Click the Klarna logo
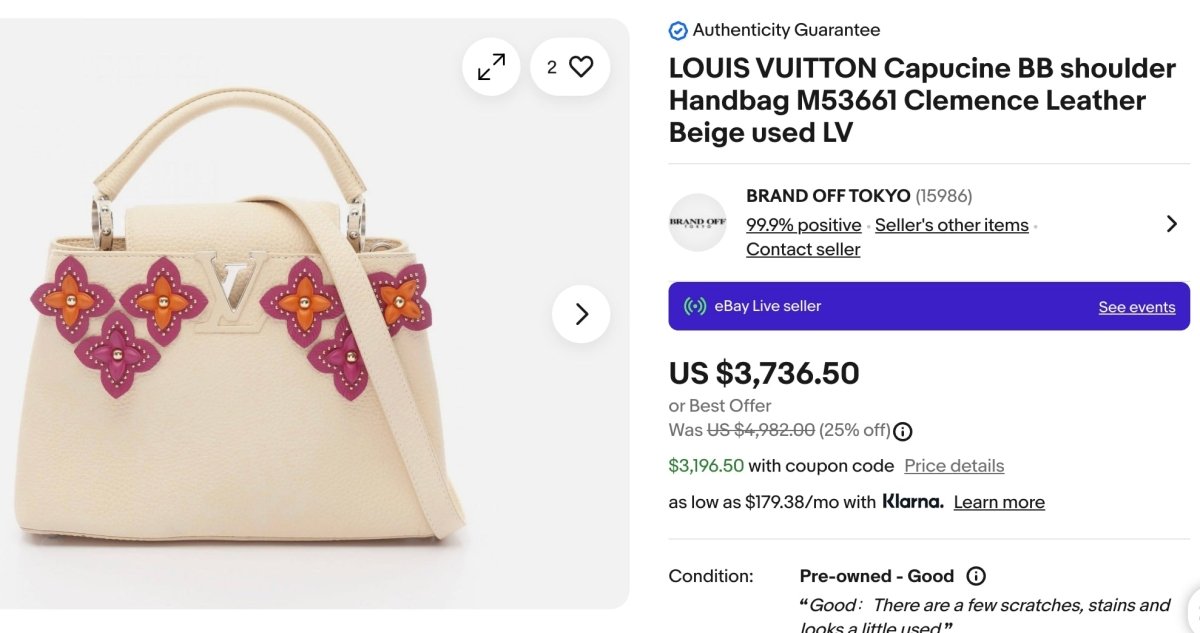Viewport: 1200px width, 633px height. [912, 502]
